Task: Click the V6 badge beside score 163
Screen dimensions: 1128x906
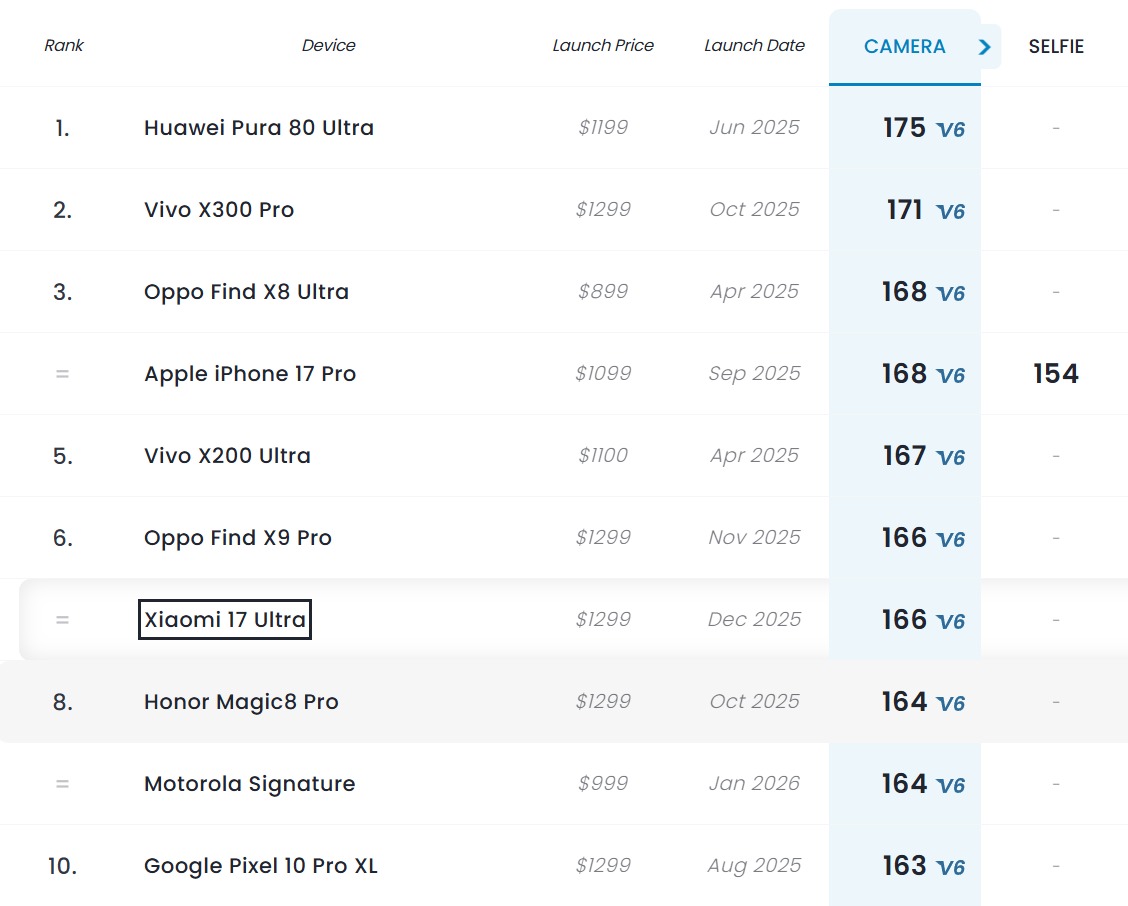Action: pos(950,868)
